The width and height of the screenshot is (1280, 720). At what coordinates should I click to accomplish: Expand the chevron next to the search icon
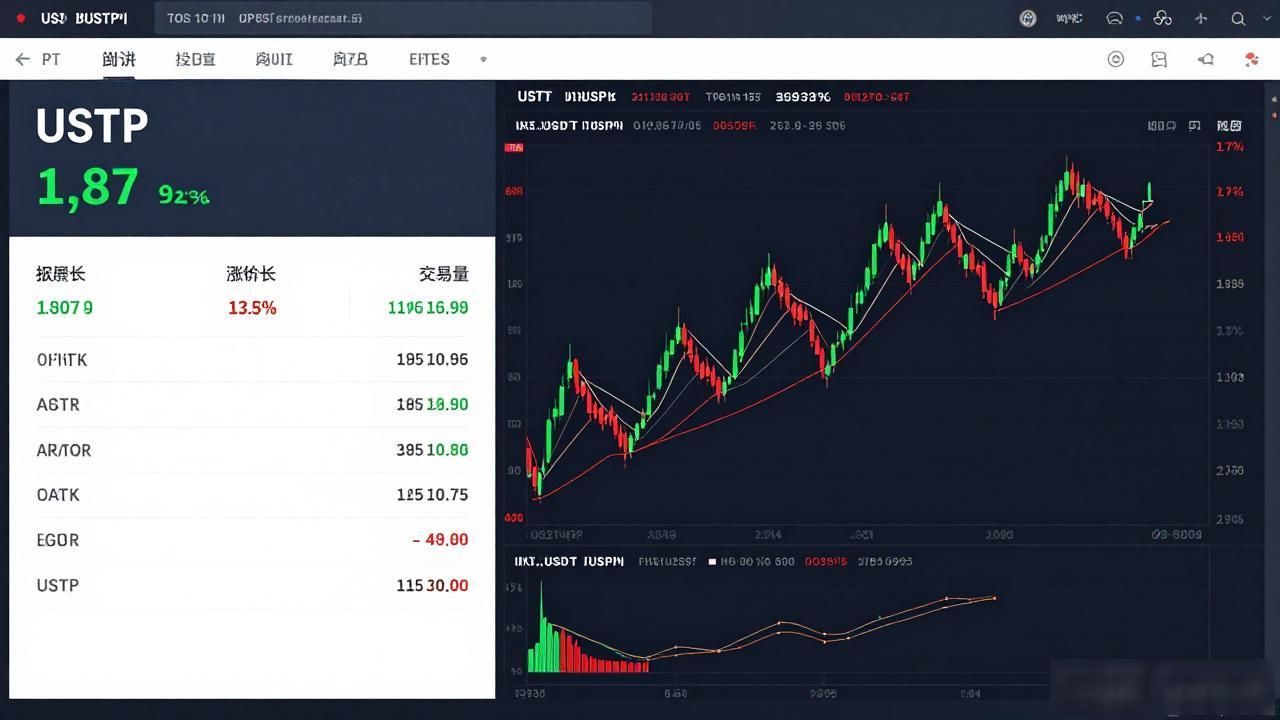click(x=1269, y=18)
